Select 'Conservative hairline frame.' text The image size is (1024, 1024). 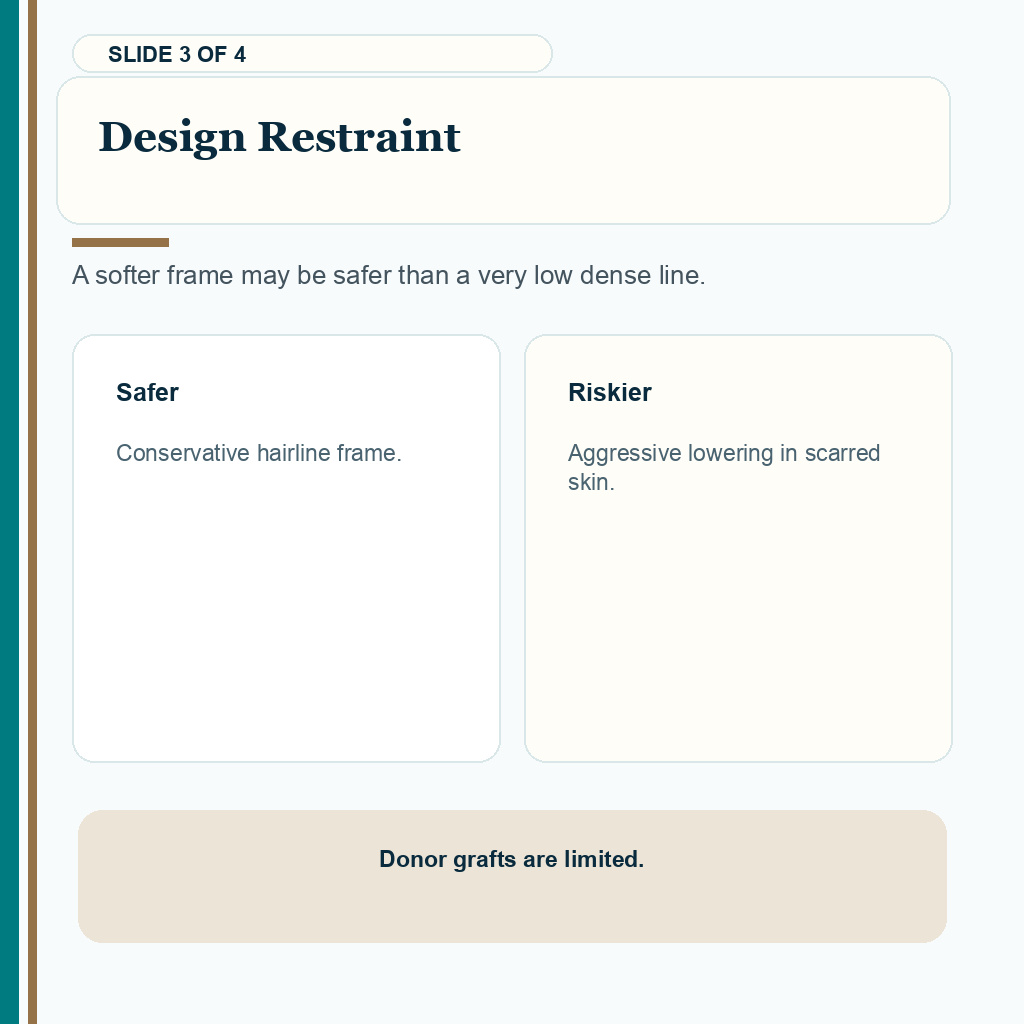259,453
